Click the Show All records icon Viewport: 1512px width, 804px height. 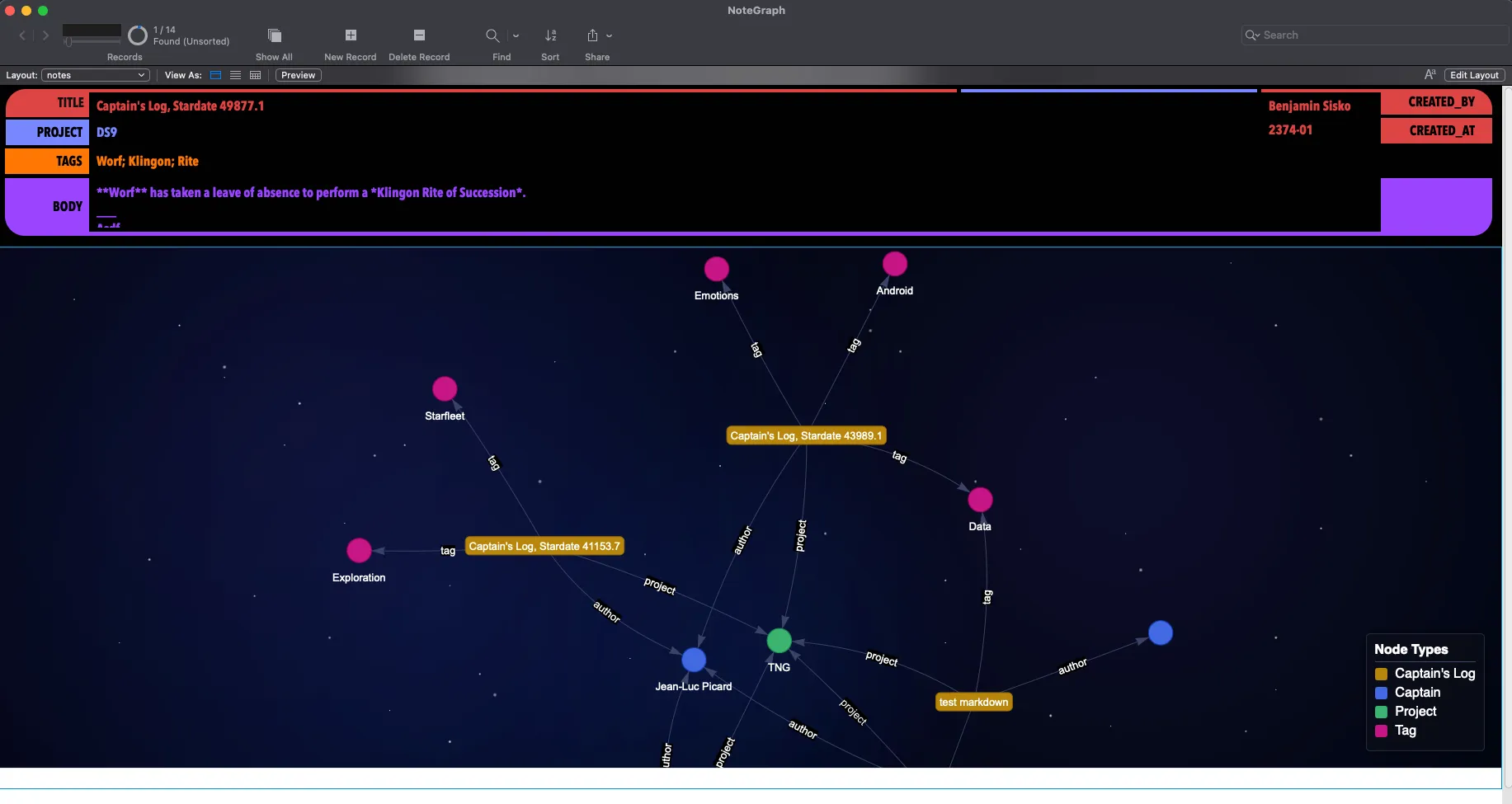pos(275,35)
